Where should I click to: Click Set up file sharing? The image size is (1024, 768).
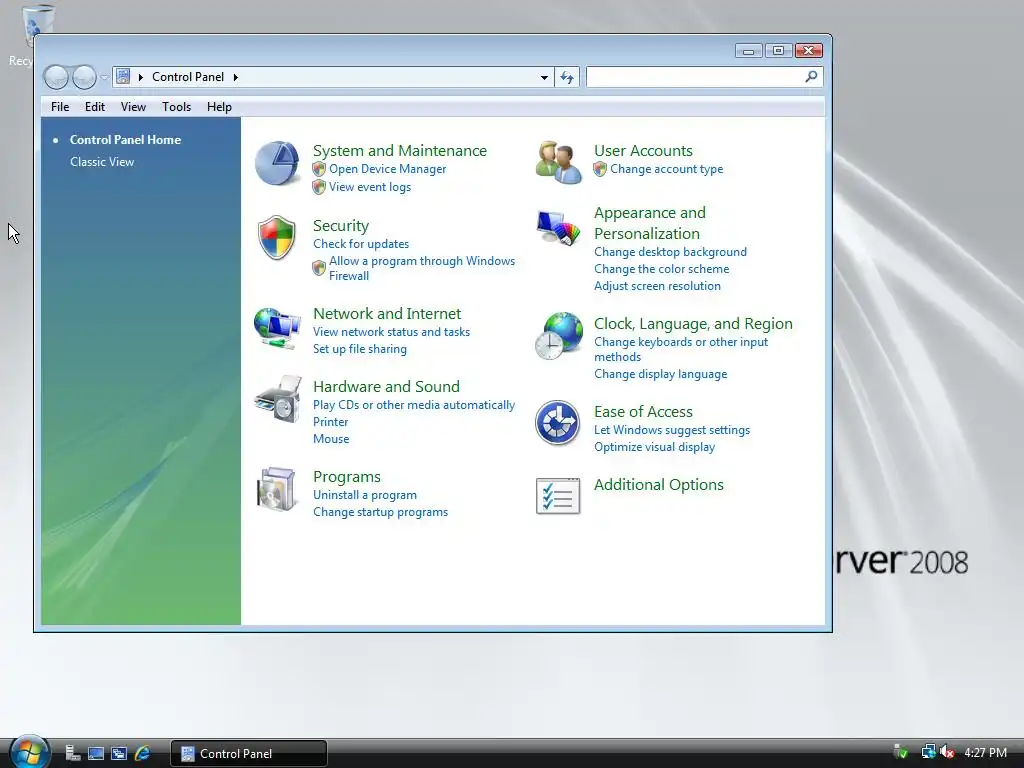coord(360,349)
